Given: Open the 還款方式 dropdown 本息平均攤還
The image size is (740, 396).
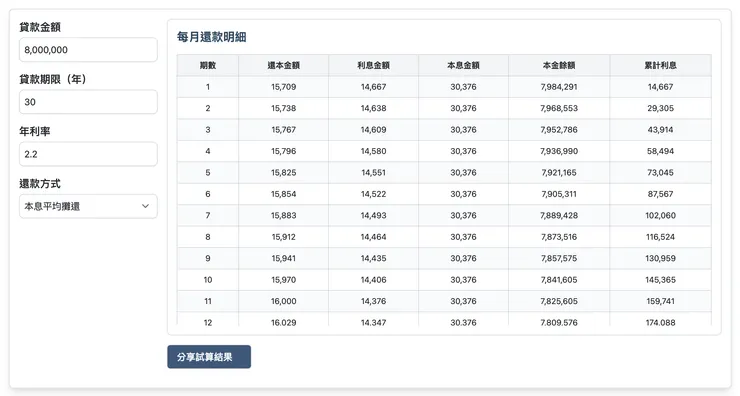Looking at the screenshot, I should pyautogui.click(x=88, y=206).
